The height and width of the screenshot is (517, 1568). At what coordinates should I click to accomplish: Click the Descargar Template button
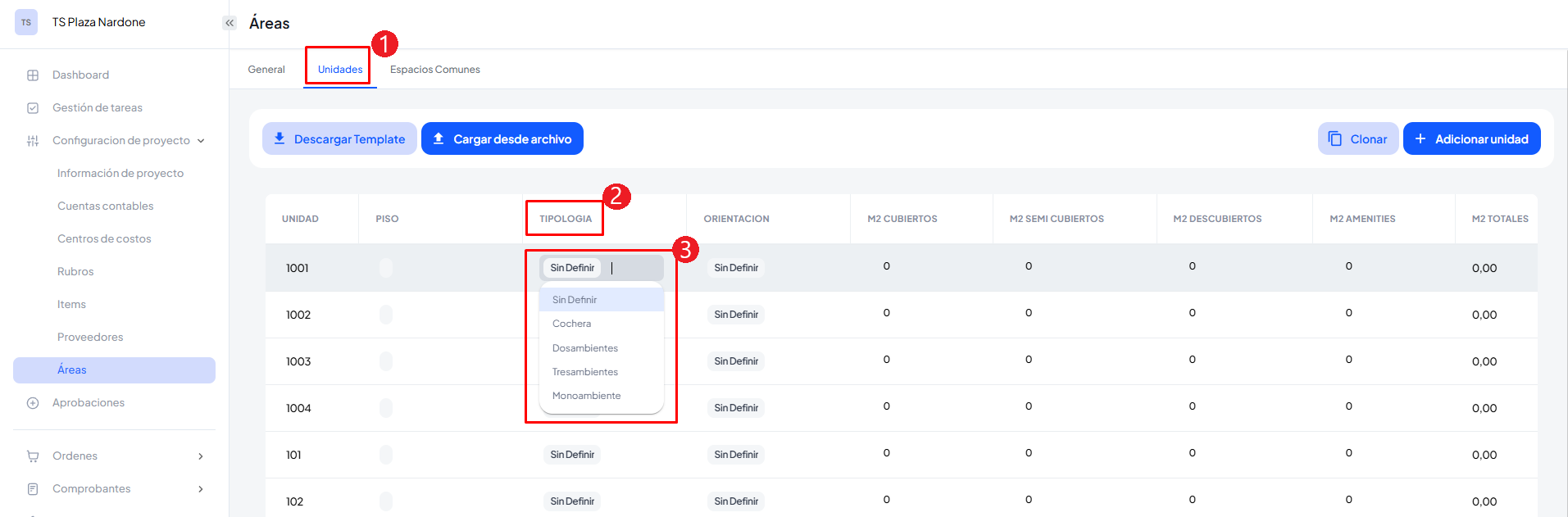339,139
